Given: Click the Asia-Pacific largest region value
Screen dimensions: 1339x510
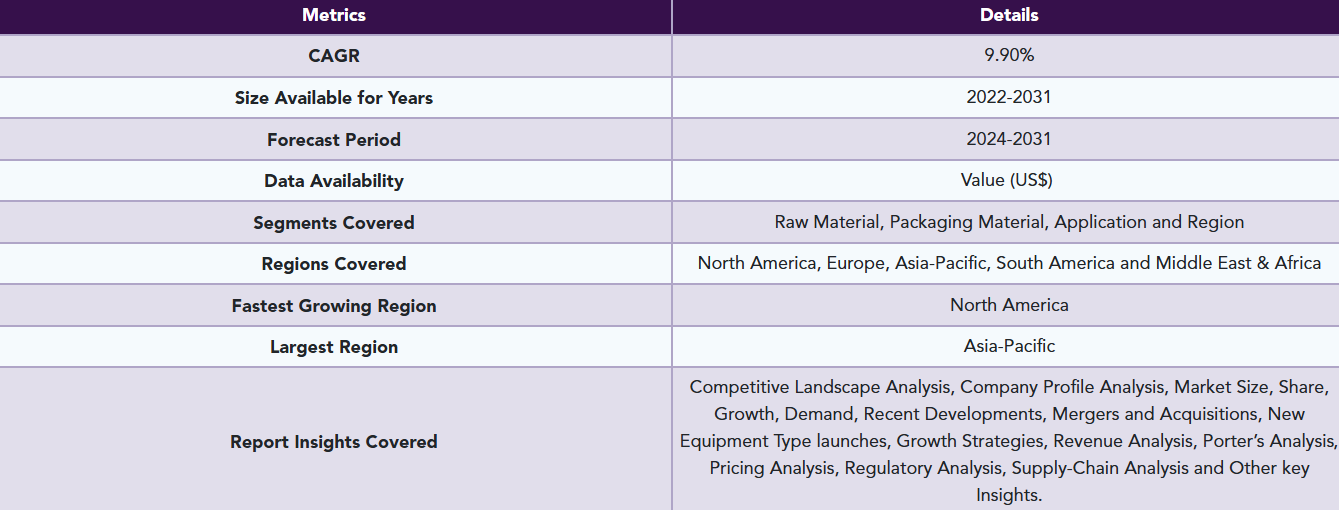Looking at the screenshot, I should pyautogui.click(x=1009, y=346).
